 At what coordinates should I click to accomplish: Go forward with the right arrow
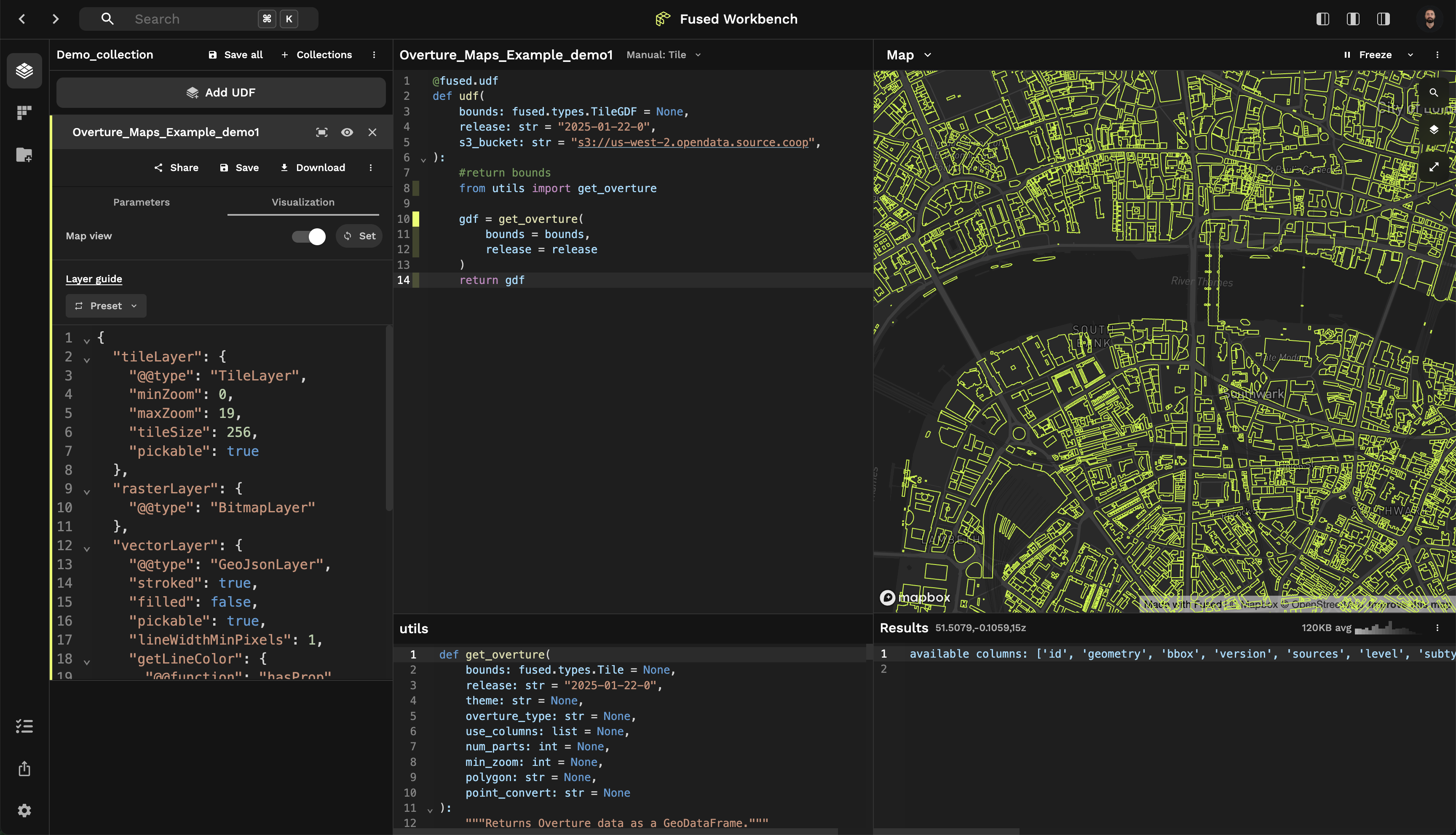click(55, 19)
